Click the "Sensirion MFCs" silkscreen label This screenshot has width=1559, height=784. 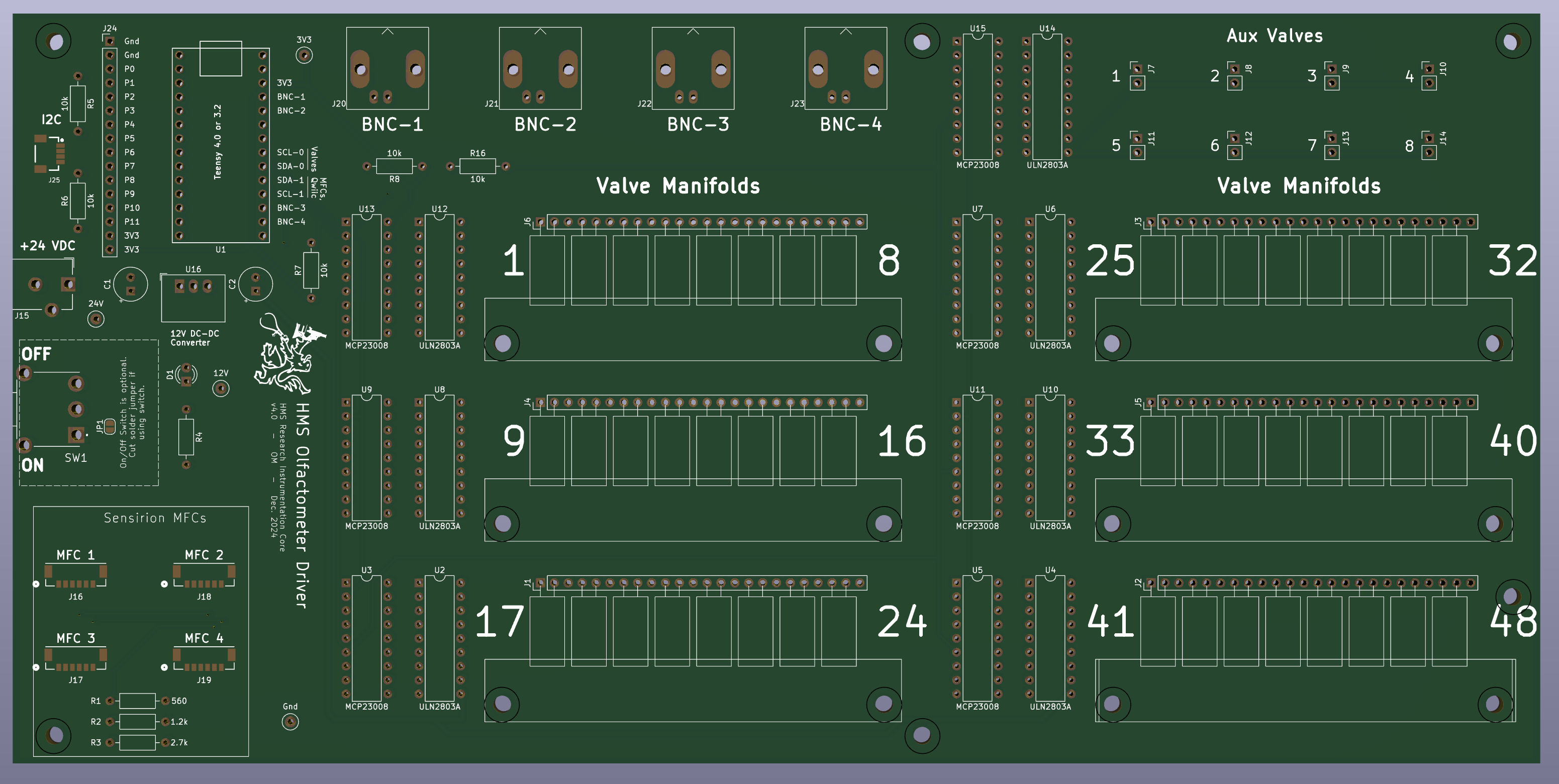155,518
